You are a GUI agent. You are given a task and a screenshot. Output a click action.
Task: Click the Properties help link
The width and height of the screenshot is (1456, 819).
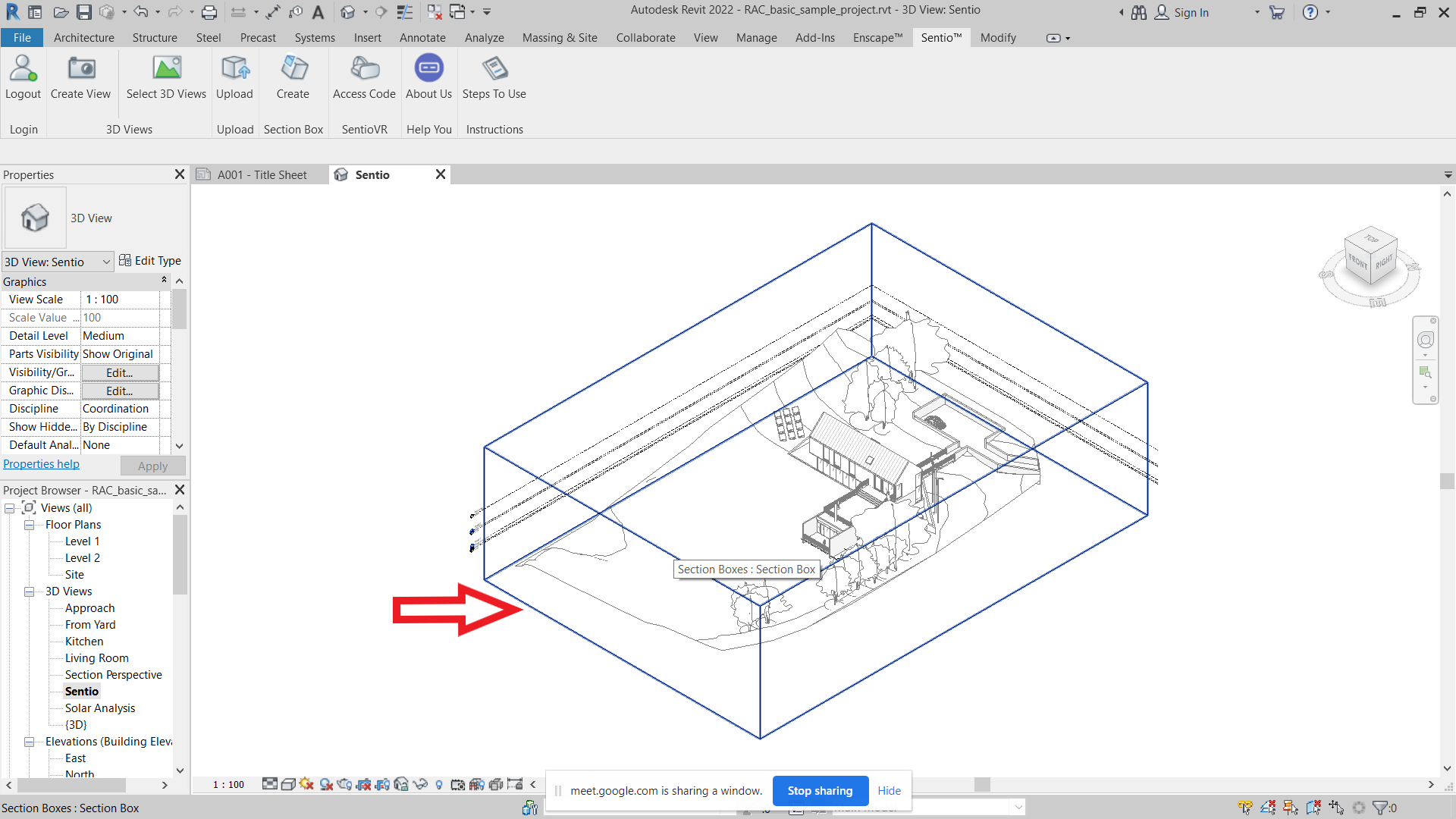[41, 464]
